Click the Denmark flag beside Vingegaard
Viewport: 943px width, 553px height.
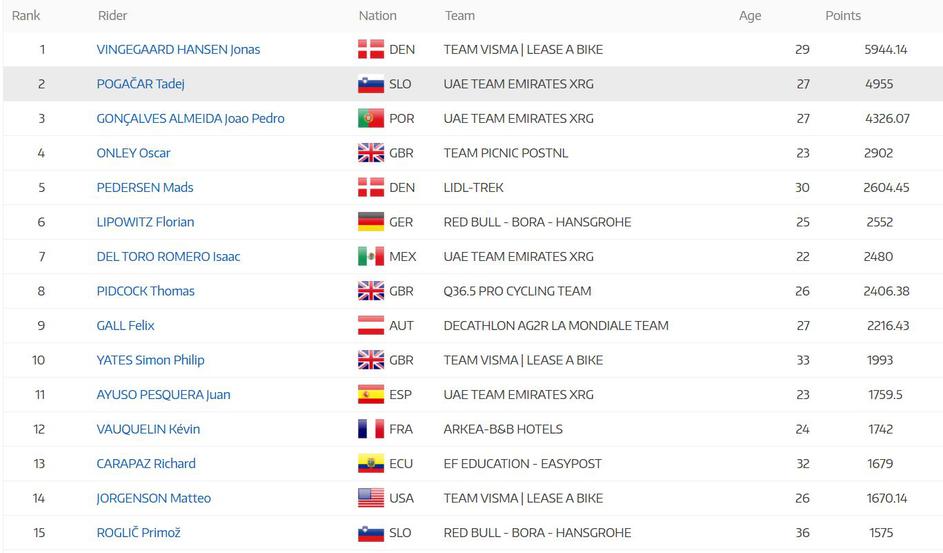(371, 50)
